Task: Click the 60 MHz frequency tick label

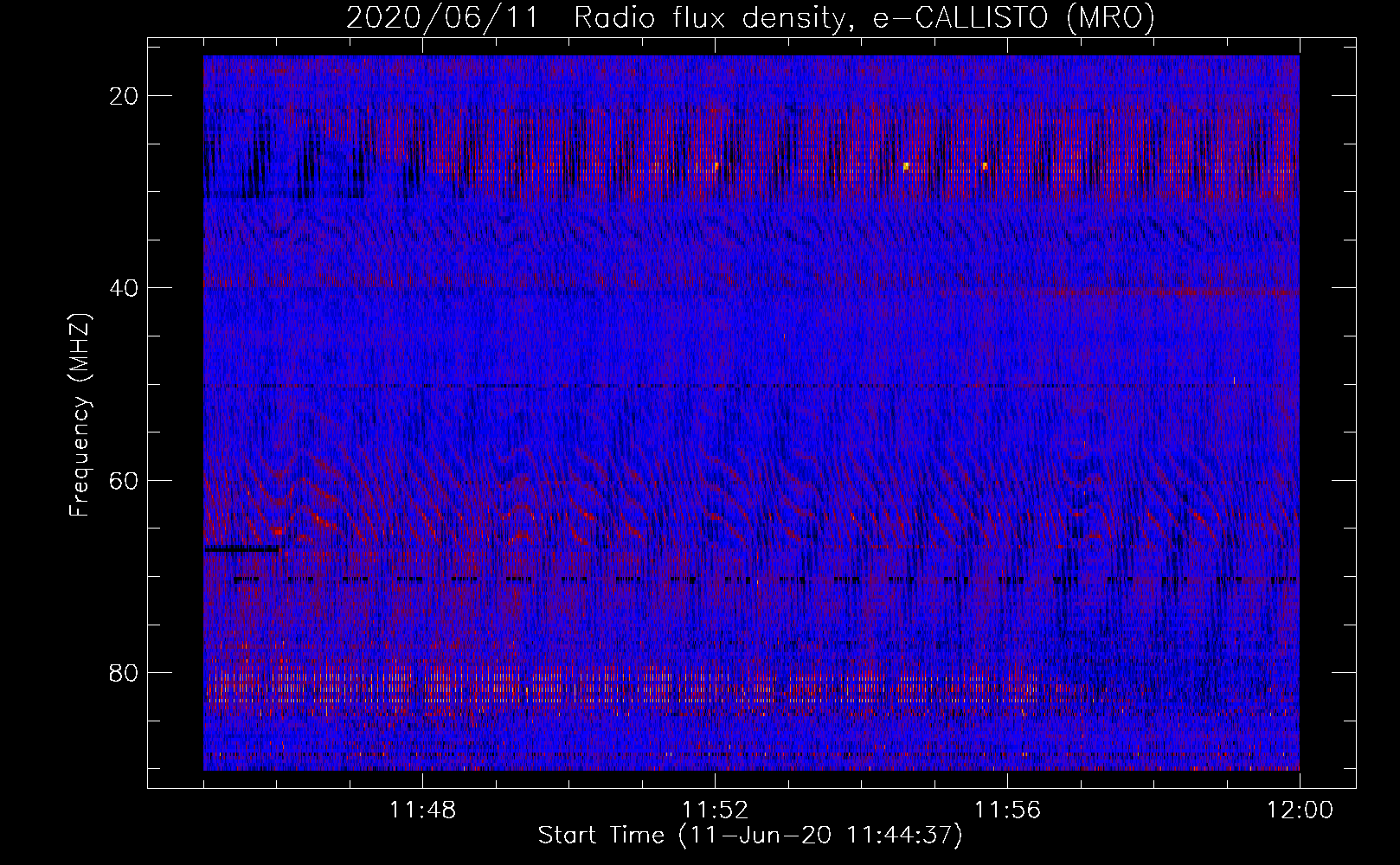Action: click(124, 480)
